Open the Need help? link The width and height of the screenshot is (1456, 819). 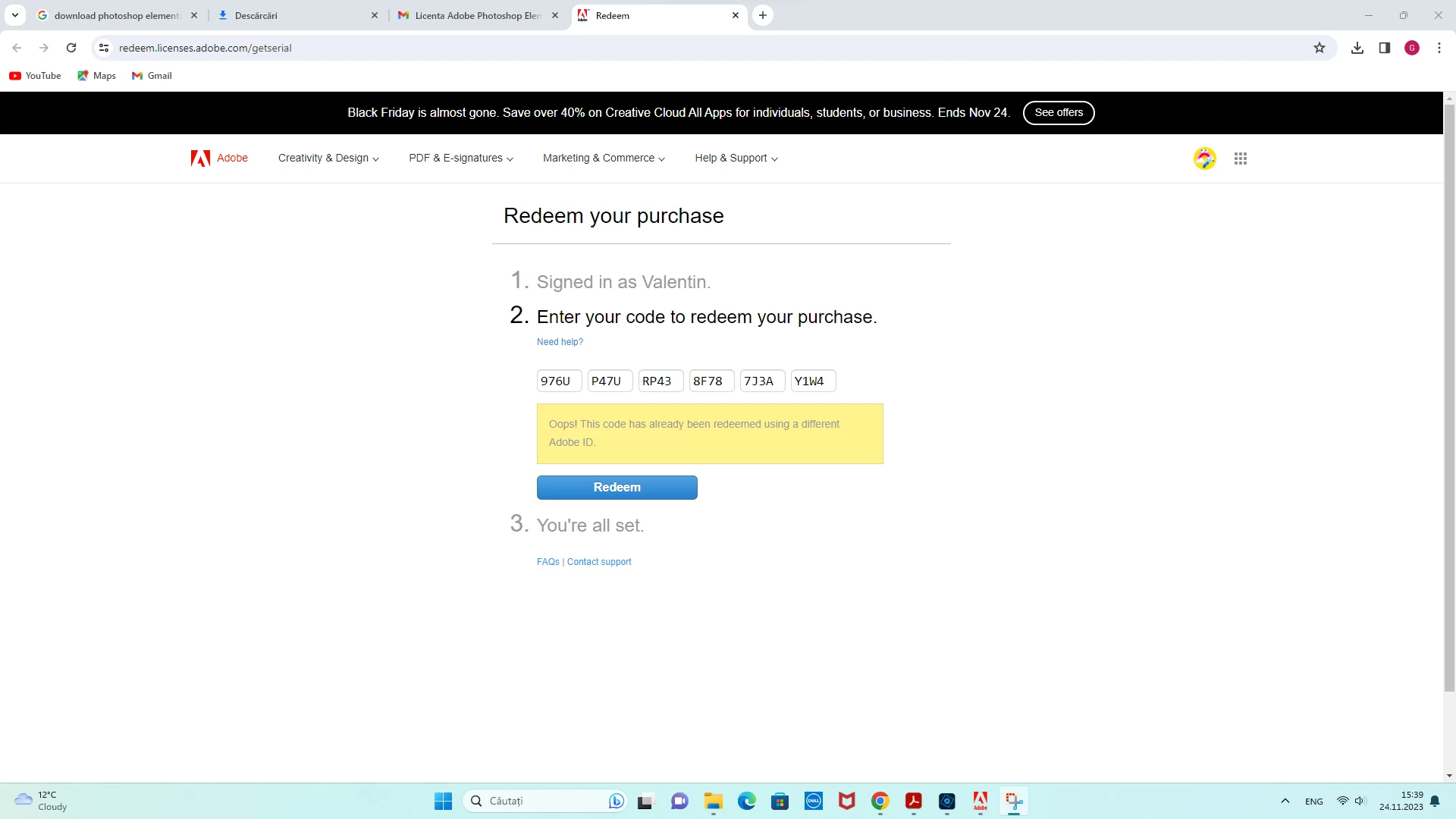(x=560, y=342)
